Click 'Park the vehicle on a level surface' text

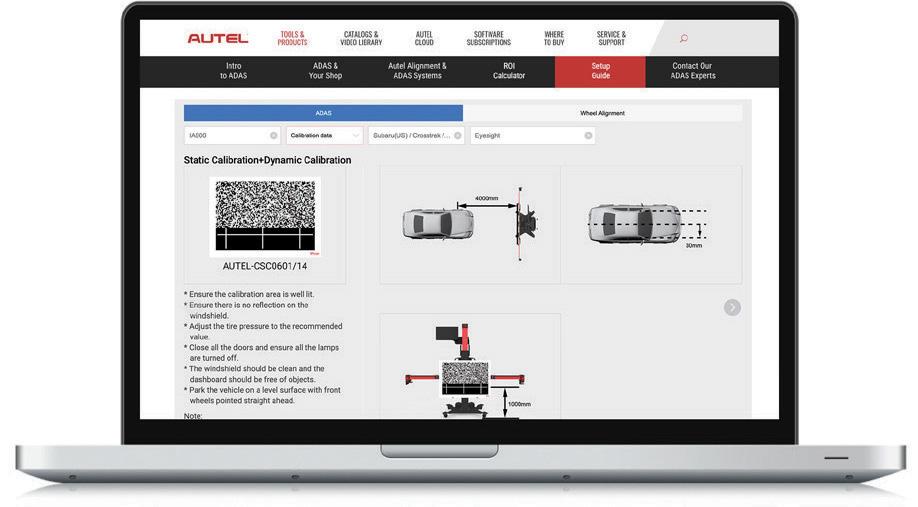tap(262, 395)
